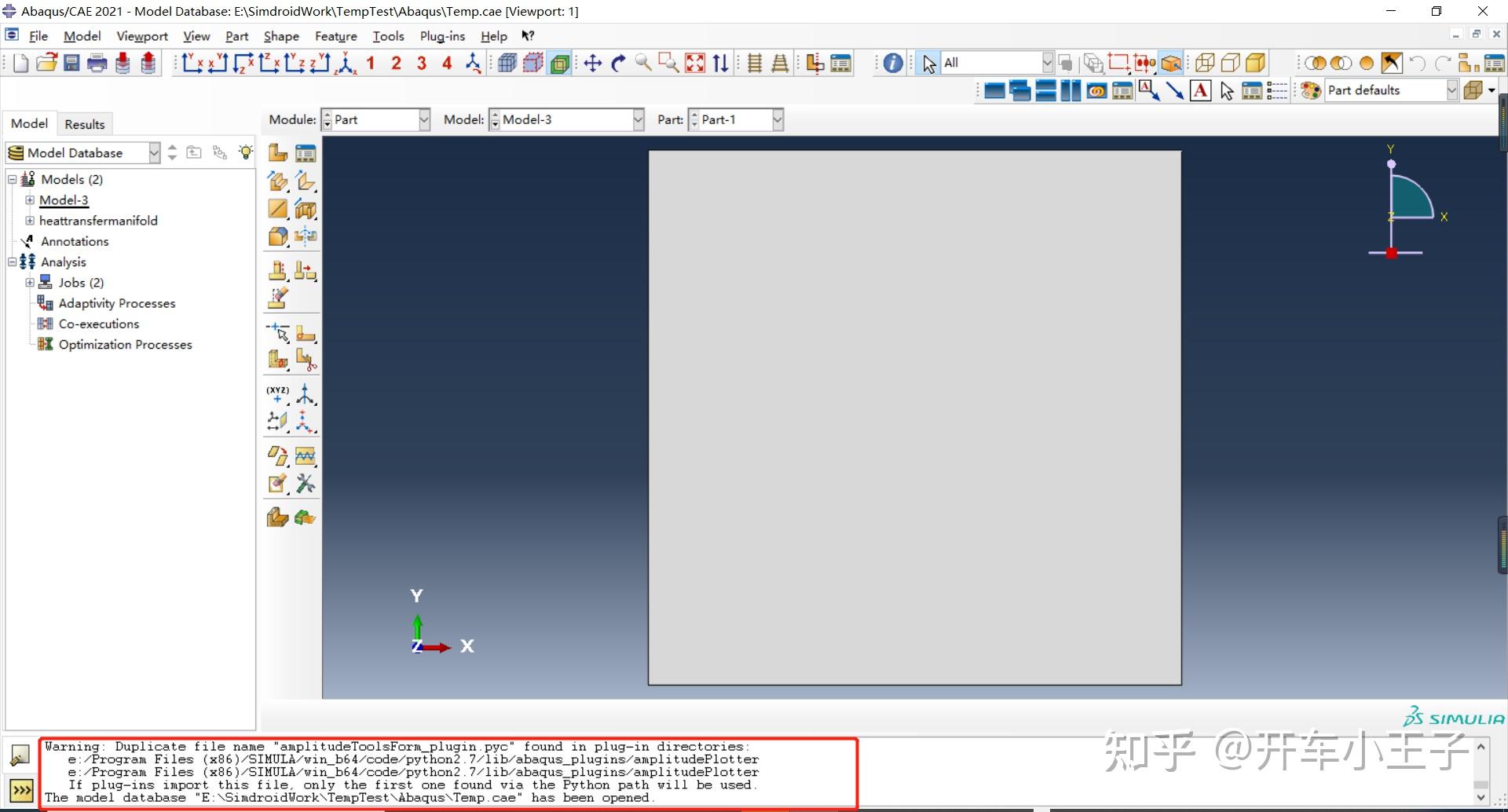Screen dimensions: 1508x812
Task: Print the current viewport
Action: (97, 63)
